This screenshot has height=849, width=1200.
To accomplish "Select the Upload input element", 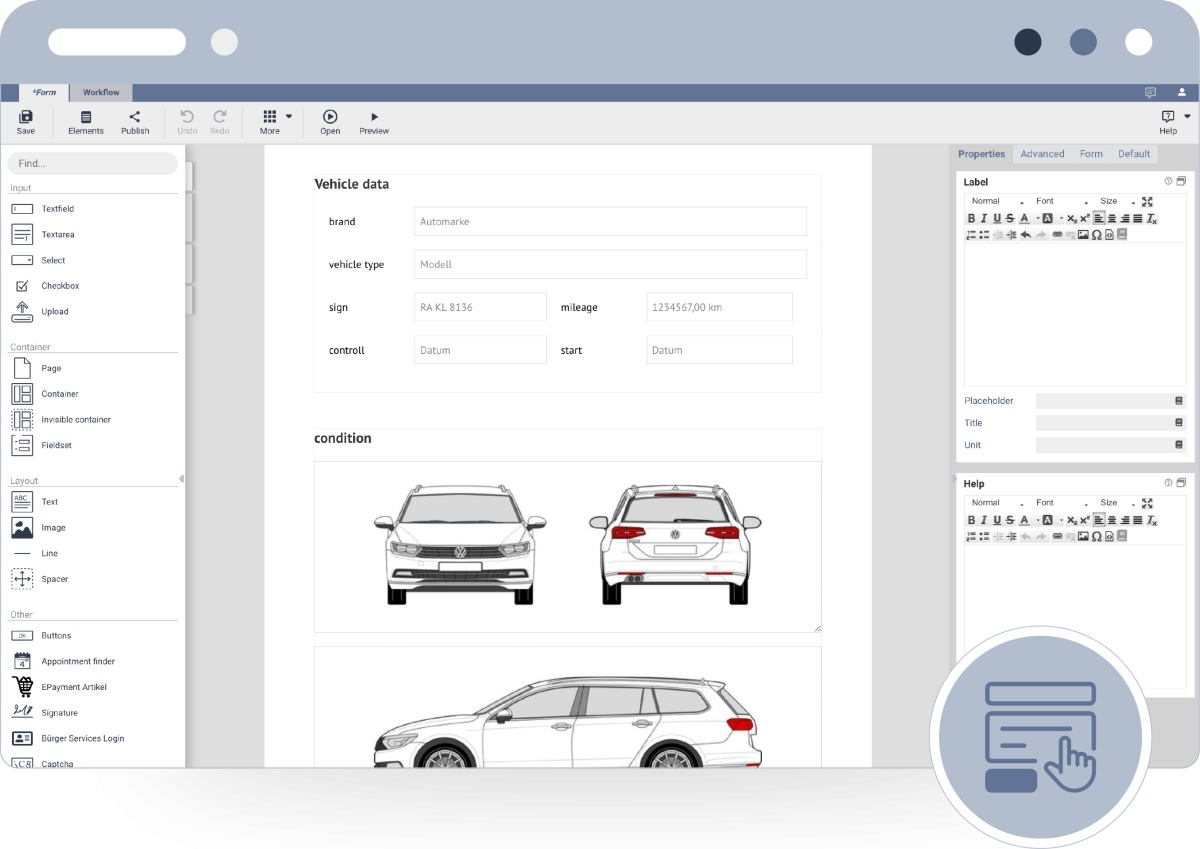I will coord(54,311).
